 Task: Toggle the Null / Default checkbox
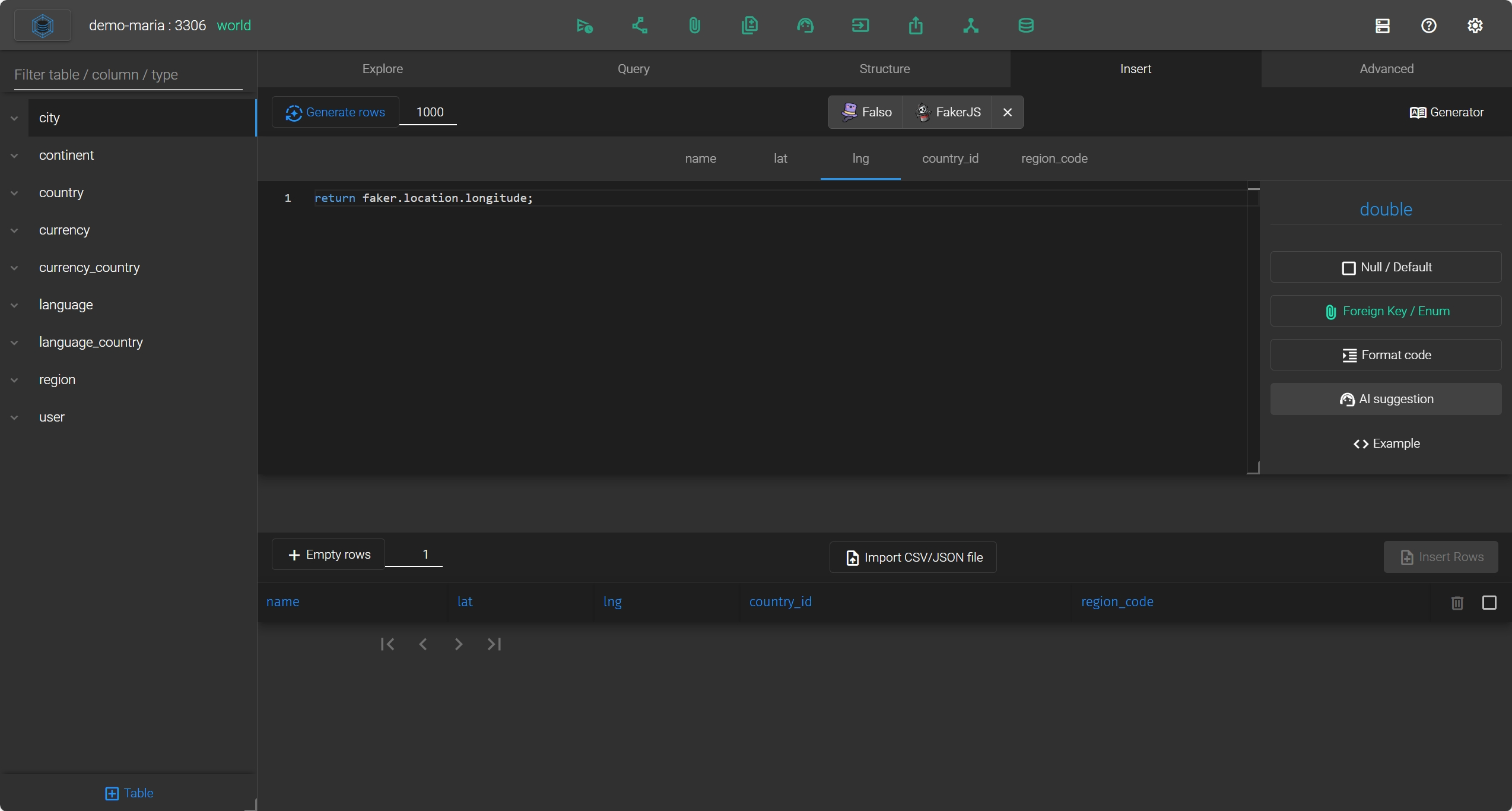tap(1348, 268)
